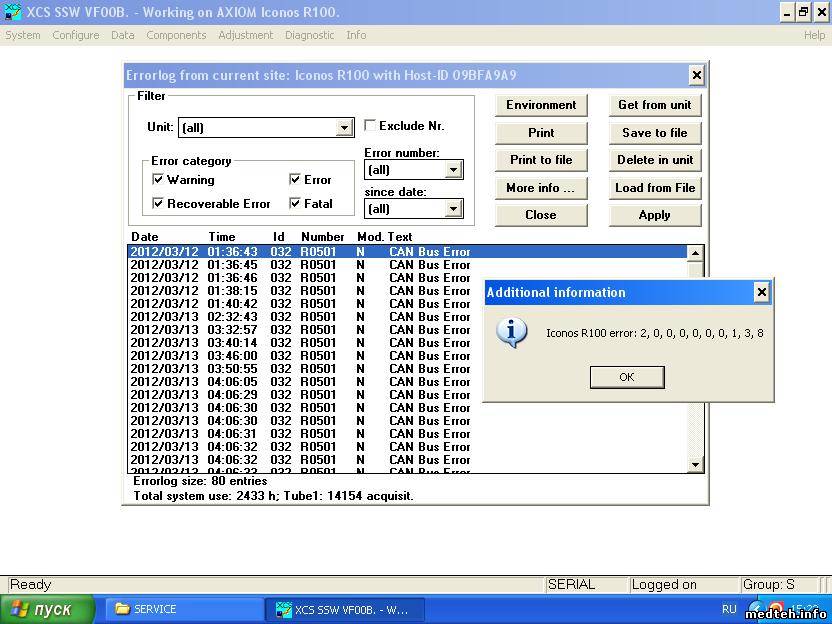Click the XCS application icon in title bar
Image resolution: width=832 pixels, height=624 pixels.
pos(13,12)
